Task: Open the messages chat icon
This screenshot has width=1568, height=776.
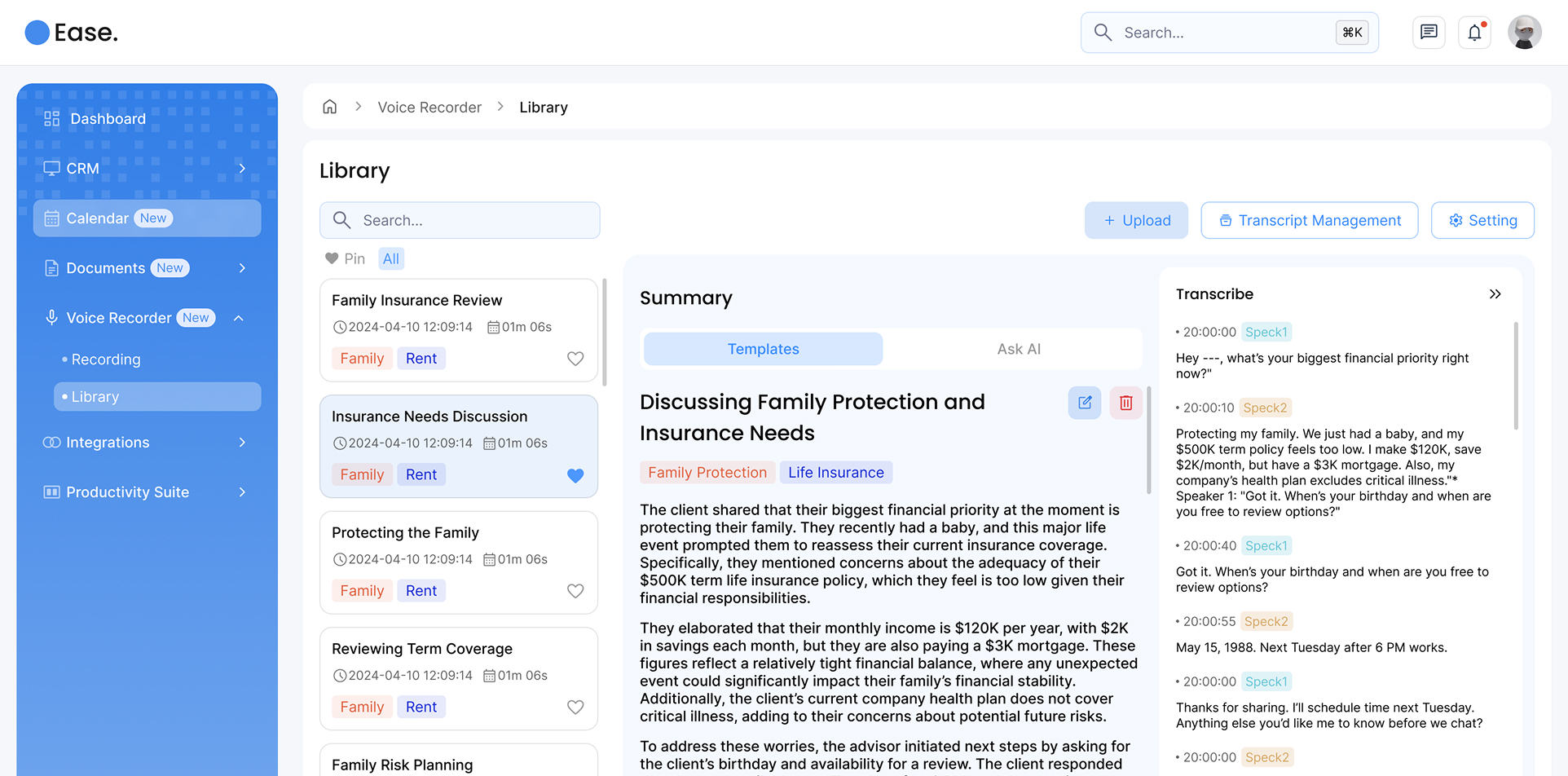Action: click(x=1429, y=33)
